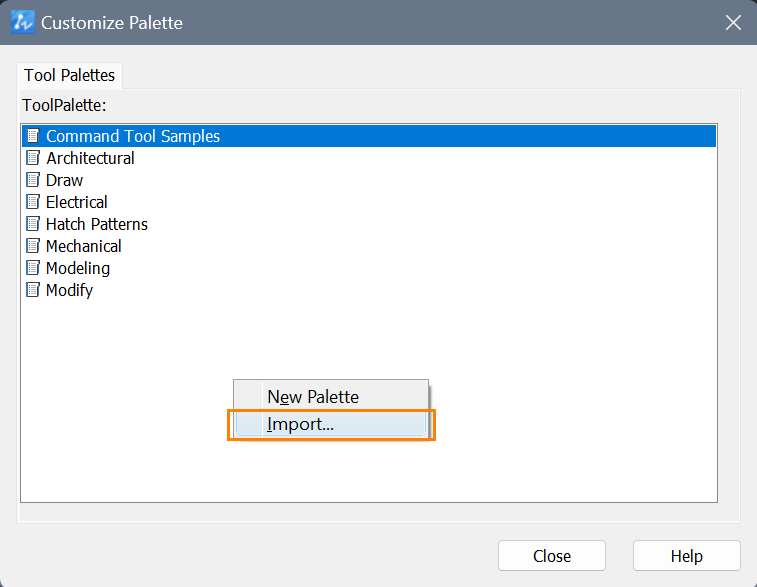Click the Customize Palette app icon in title bar
Viewport: 757px width, 587px height.
tap(23, 22)
